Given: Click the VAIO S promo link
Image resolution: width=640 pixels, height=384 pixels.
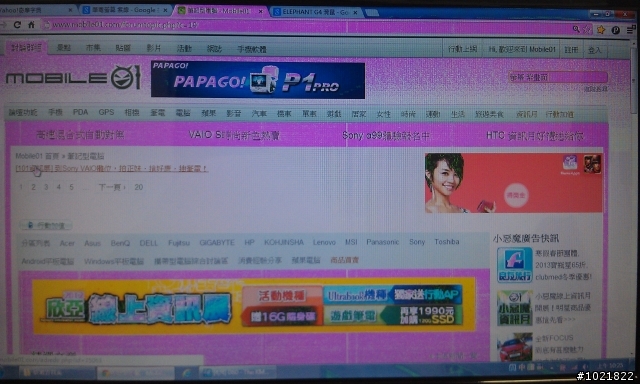Looking at the screenshot, I should click(234, 135).
